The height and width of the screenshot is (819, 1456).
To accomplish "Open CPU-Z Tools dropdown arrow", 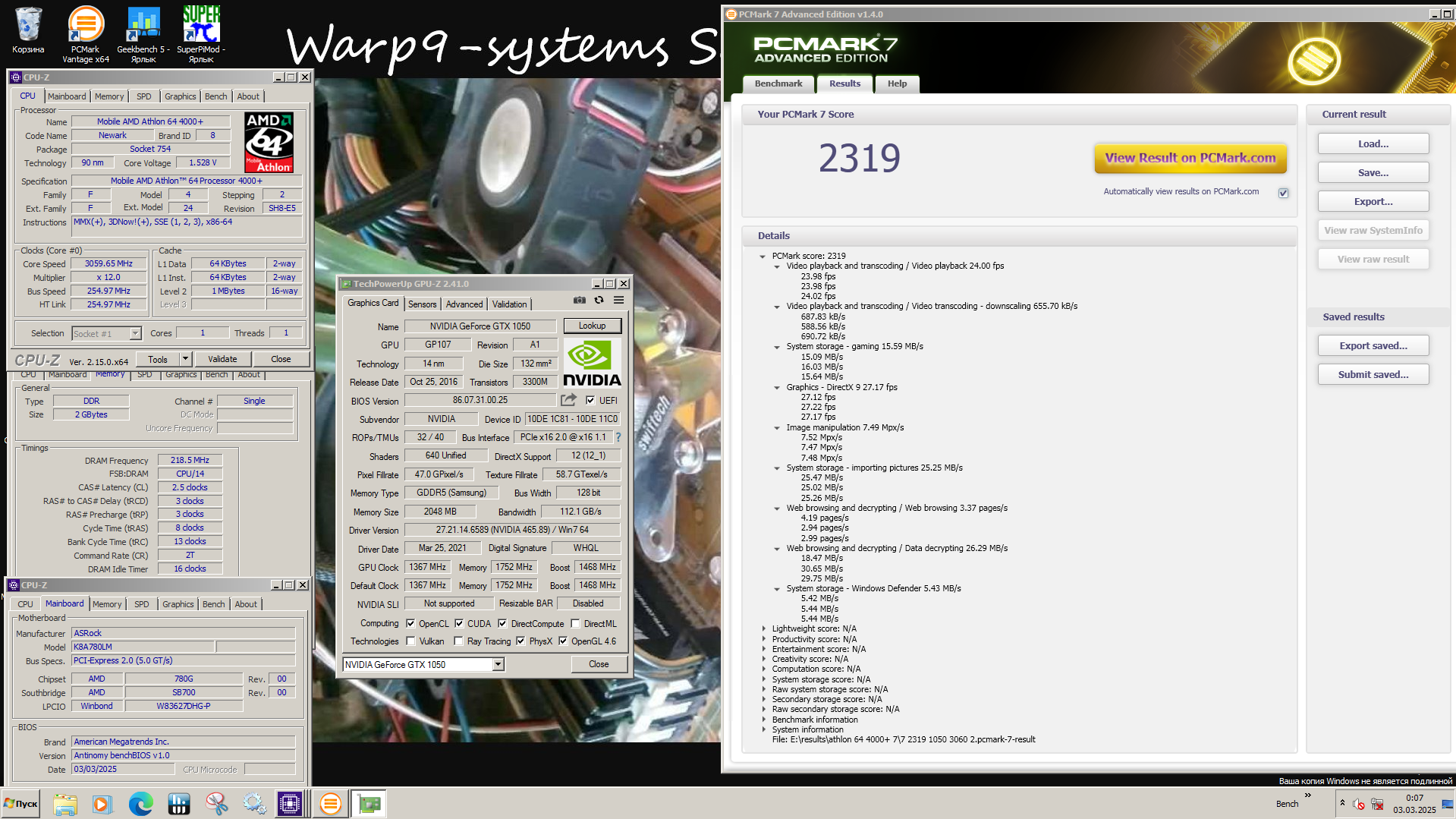I will click(184, 359).
